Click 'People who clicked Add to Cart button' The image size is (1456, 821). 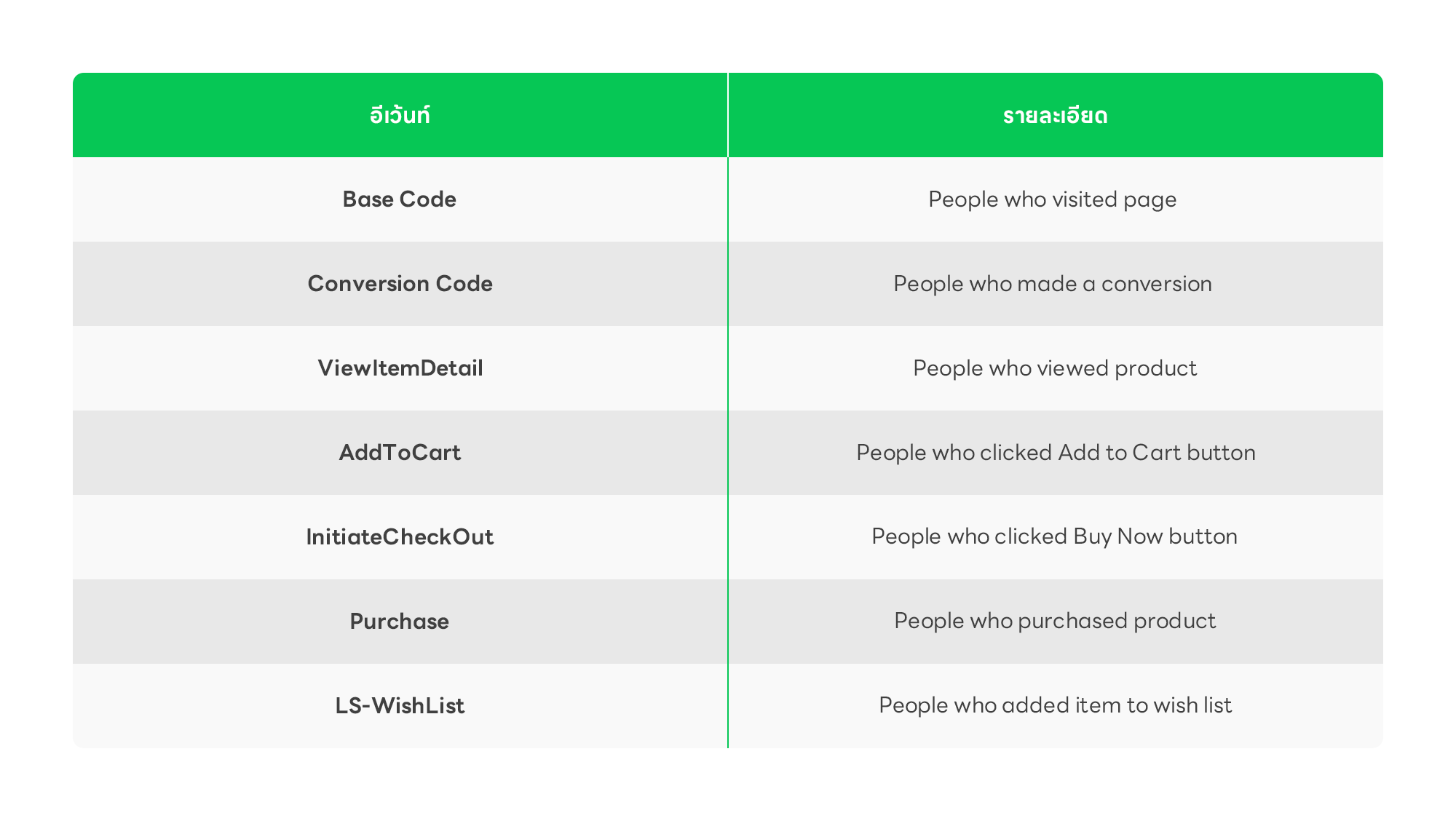(x=1056, y=453)
